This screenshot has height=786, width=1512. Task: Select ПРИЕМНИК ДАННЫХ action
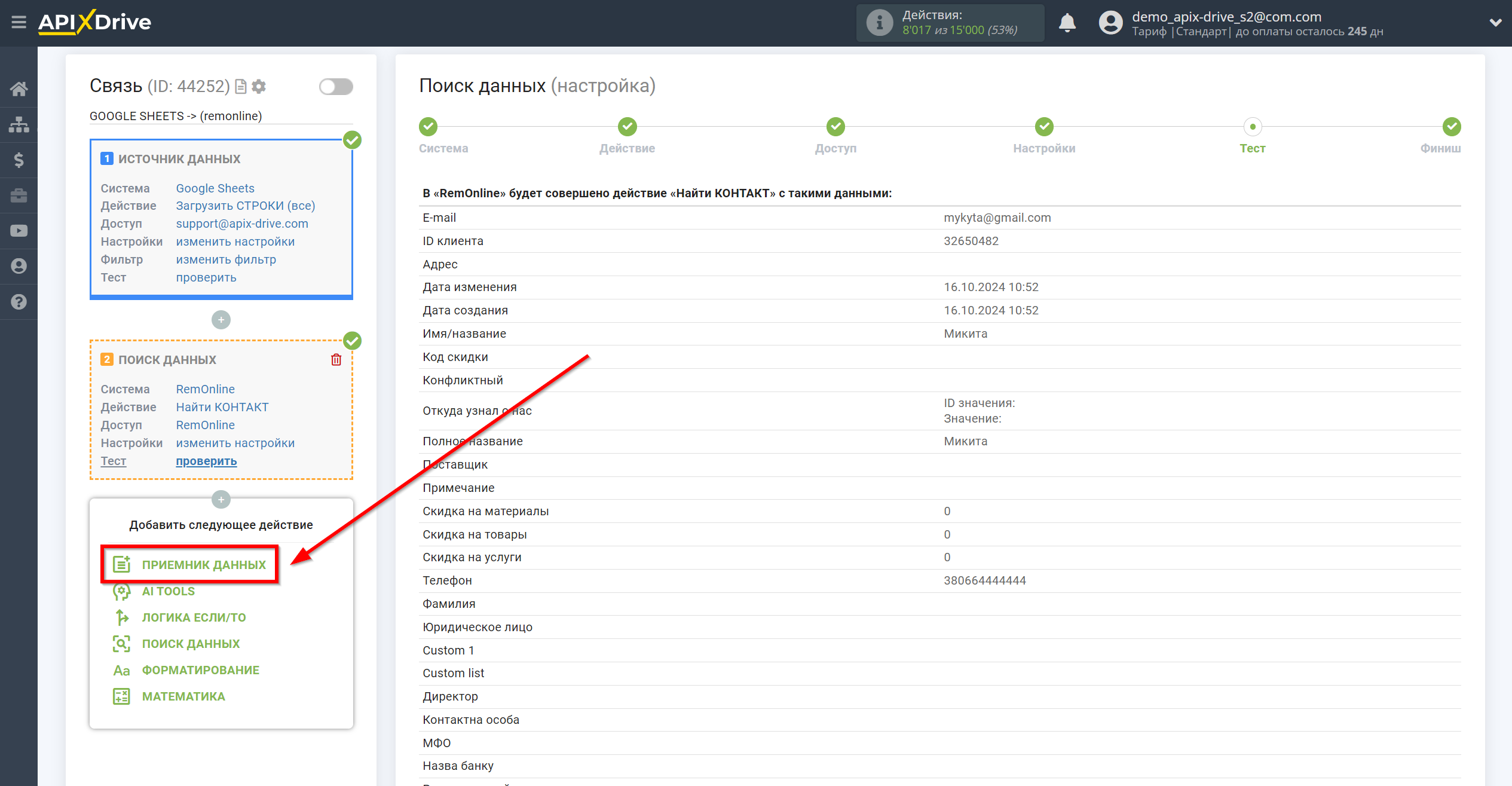tap(204, 565)
